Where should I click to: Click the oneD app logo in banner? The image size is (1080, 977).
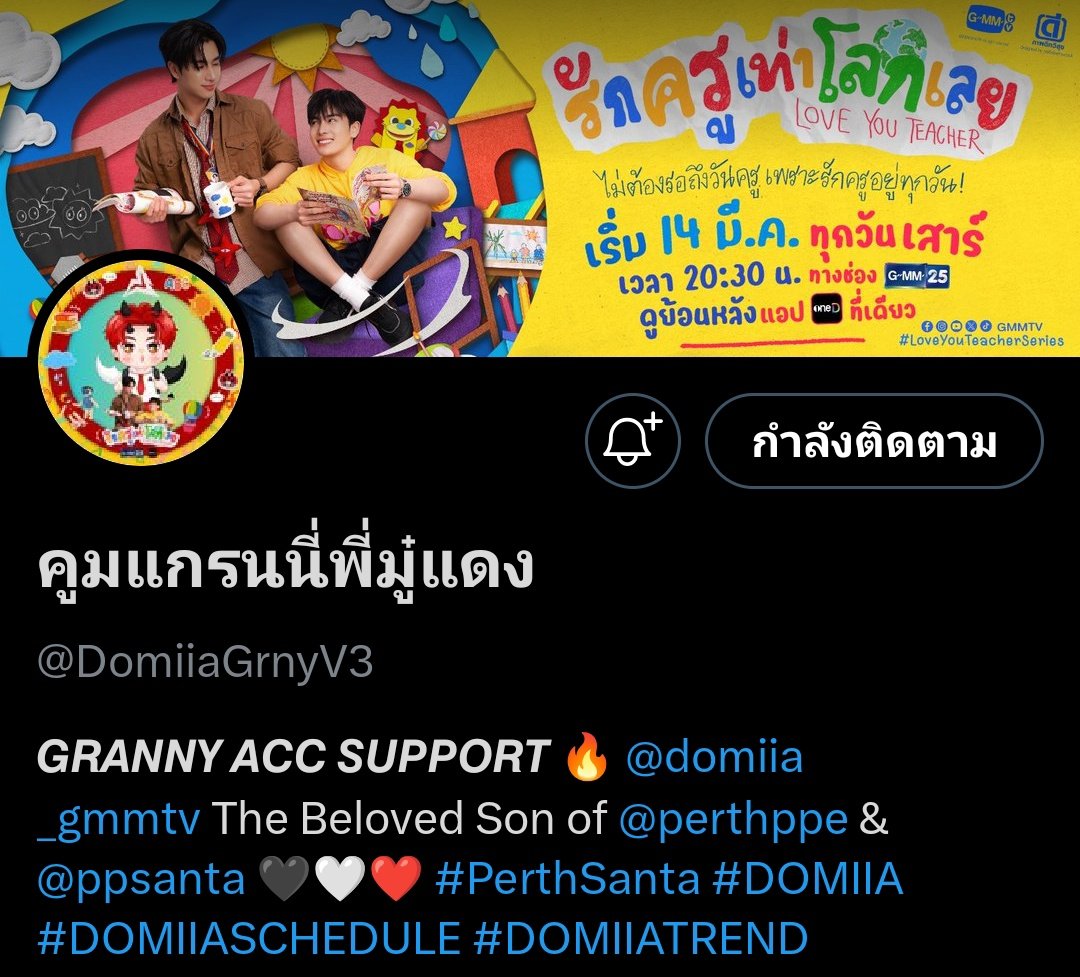pyautogui.click(x=827, y=308)
